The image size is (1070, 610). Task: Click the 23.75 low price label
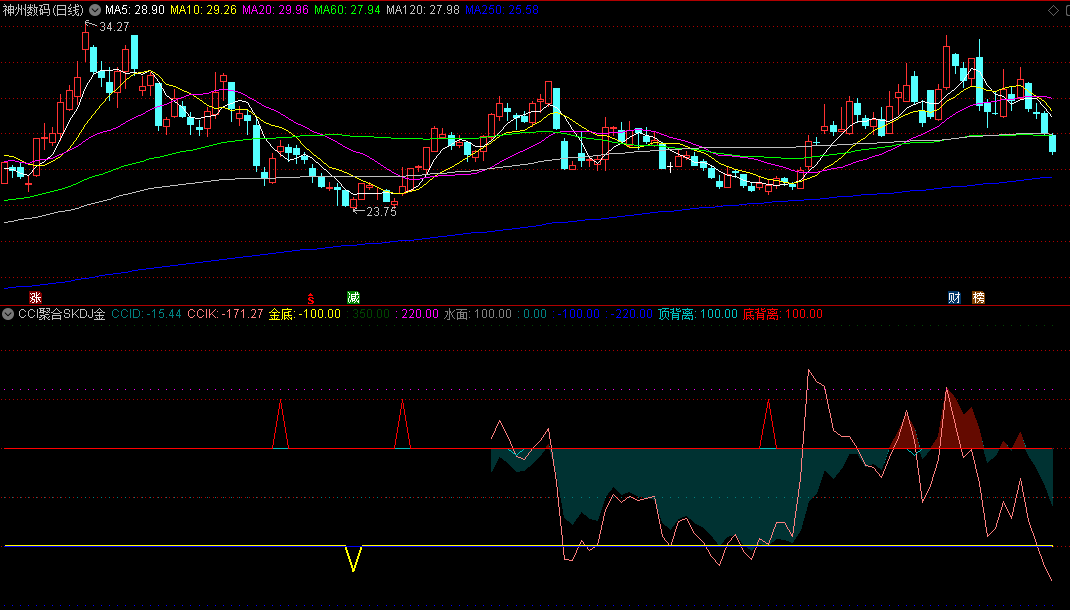(381, 212)
